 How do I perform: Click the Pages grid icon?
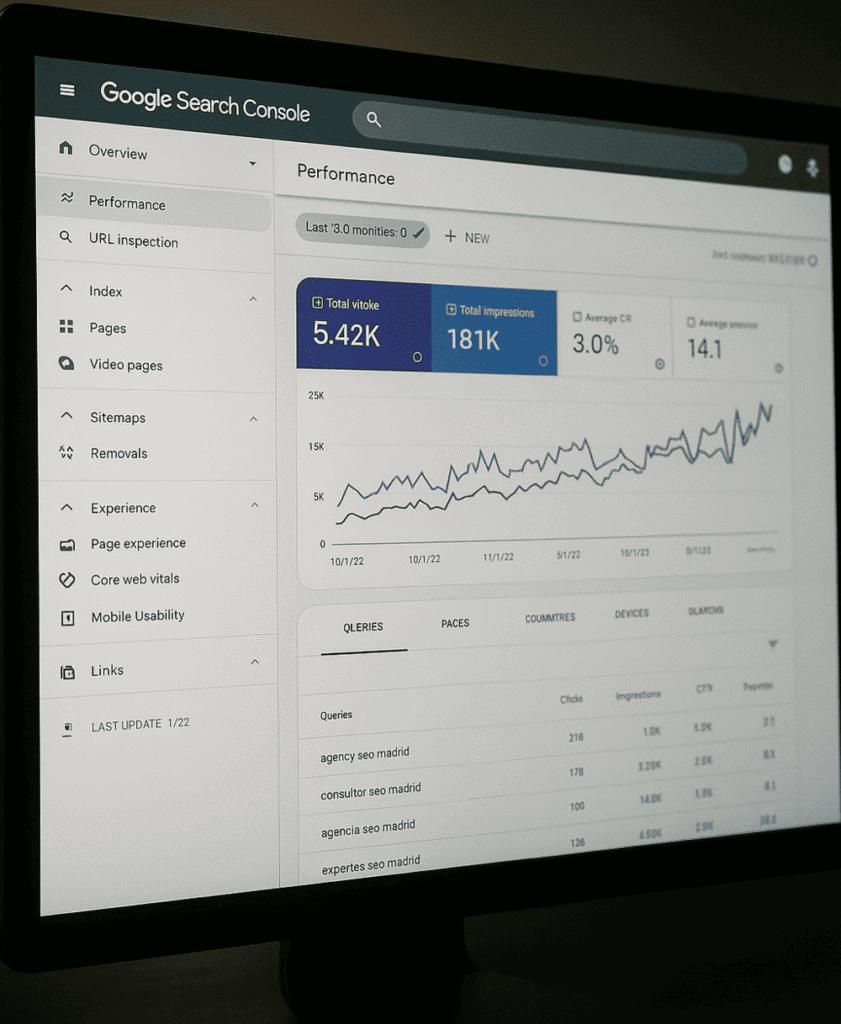click(x=67, y=327)
